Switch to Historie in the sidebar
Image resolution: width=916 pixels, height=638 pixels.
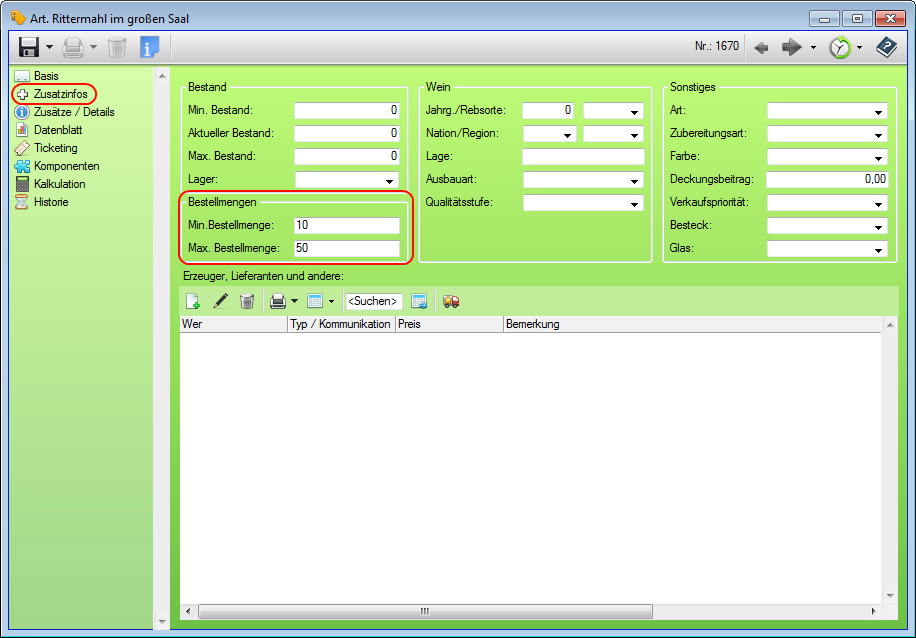click(x=51, y=202)
